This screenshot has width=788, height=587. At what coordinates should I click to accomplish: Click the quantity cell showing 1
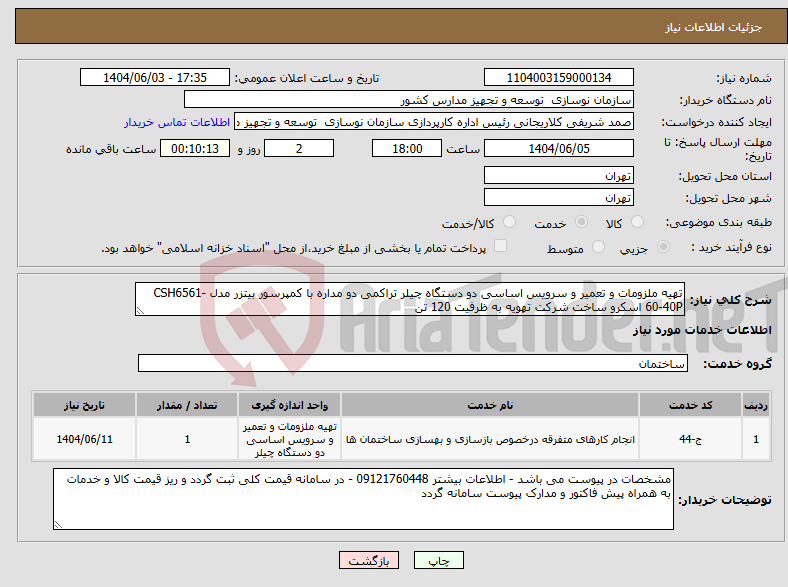coord(187,439)
